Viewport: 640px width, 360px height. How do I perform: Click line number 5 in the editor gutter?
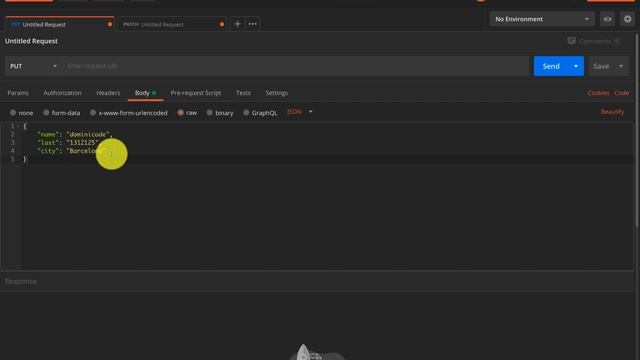pos(13,159)
